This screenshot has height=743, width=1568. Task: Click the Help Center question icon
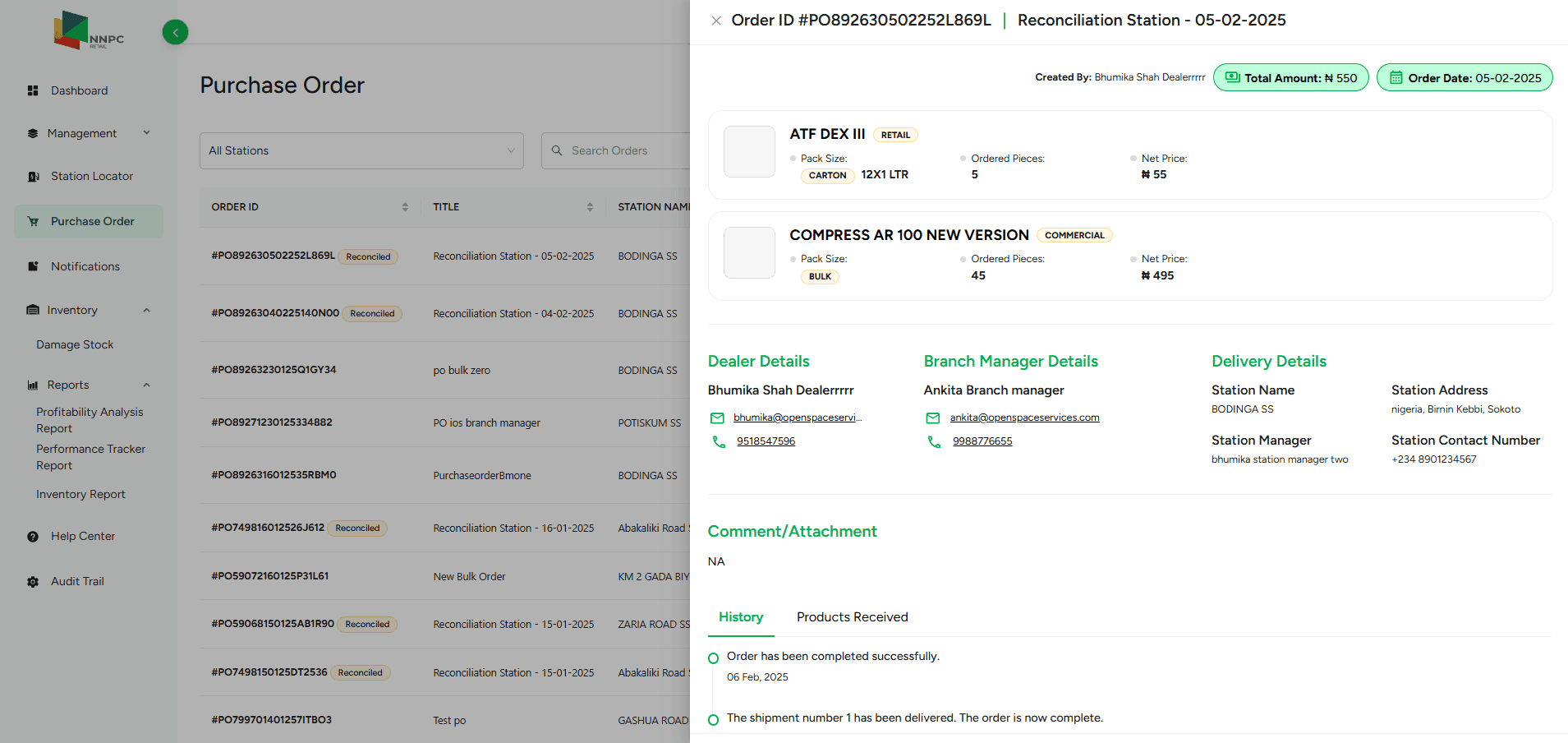click(x=33, y=537)
